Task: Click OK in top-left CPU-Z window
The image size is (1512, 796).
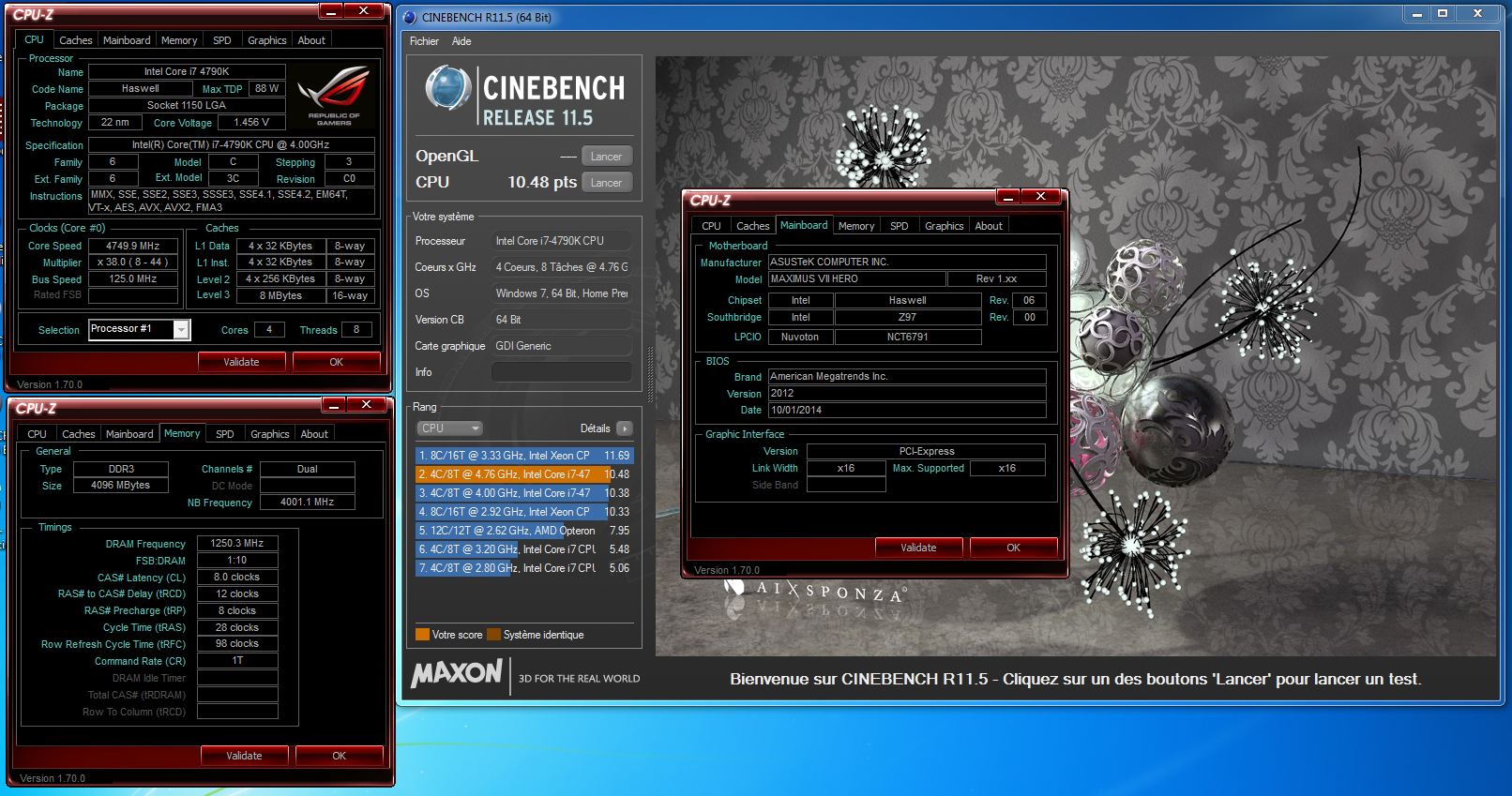Action: [x=337, y=362]
